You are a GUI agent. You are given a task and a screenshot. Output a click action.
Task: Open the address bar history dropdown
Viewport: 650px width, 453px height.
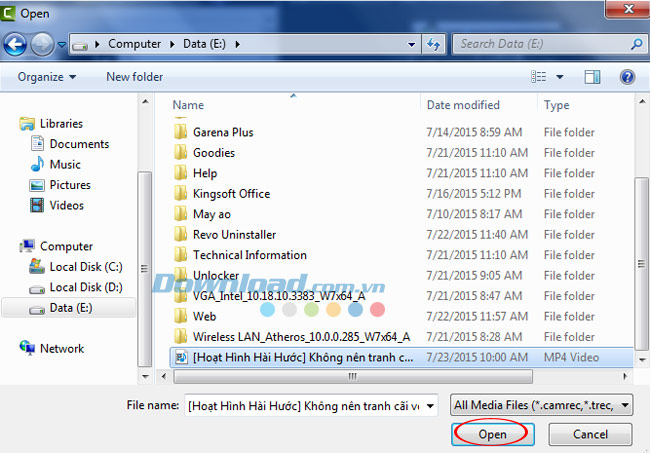coord(411,44)
